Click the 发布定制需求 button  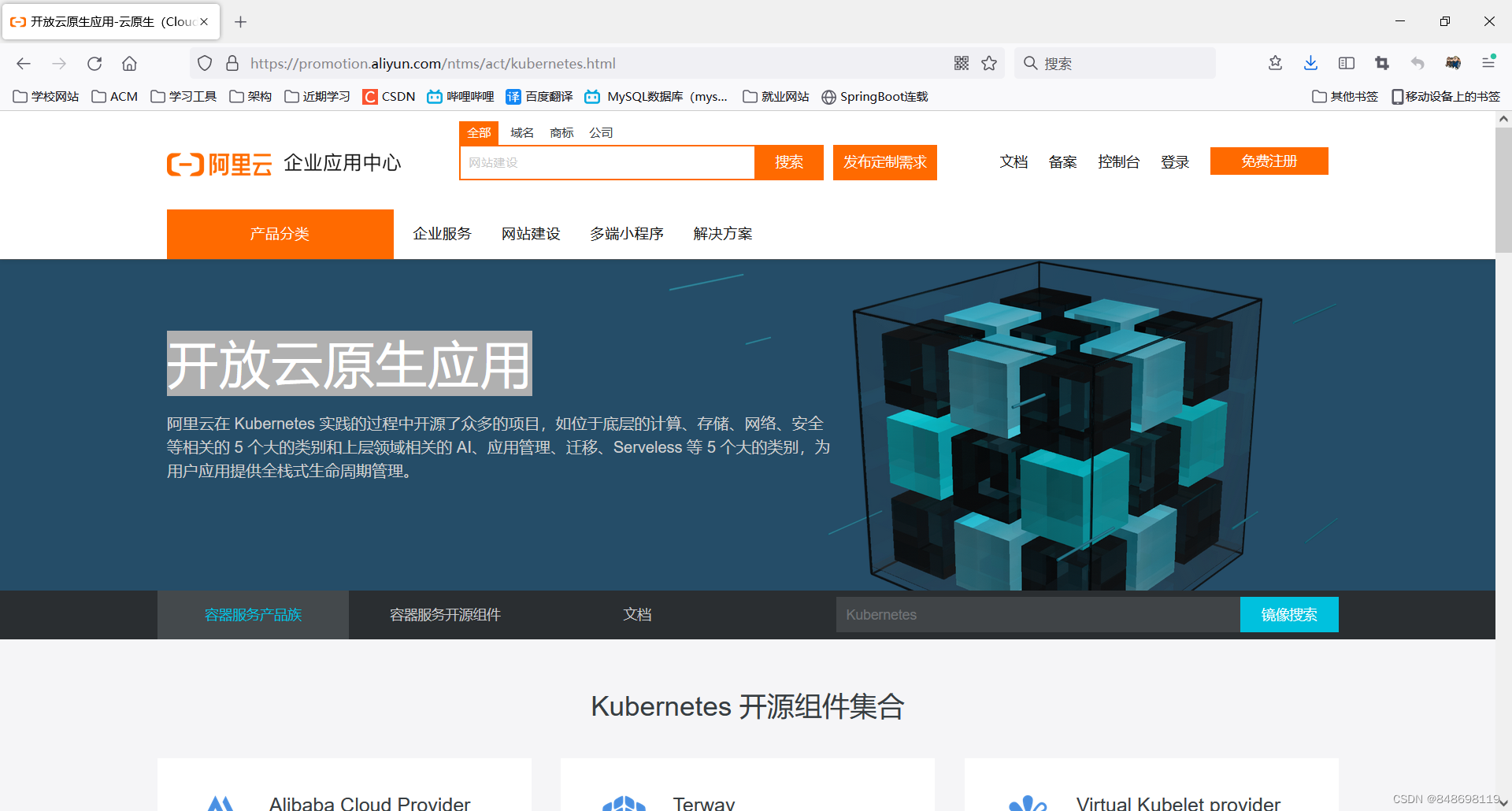[884, 162]
